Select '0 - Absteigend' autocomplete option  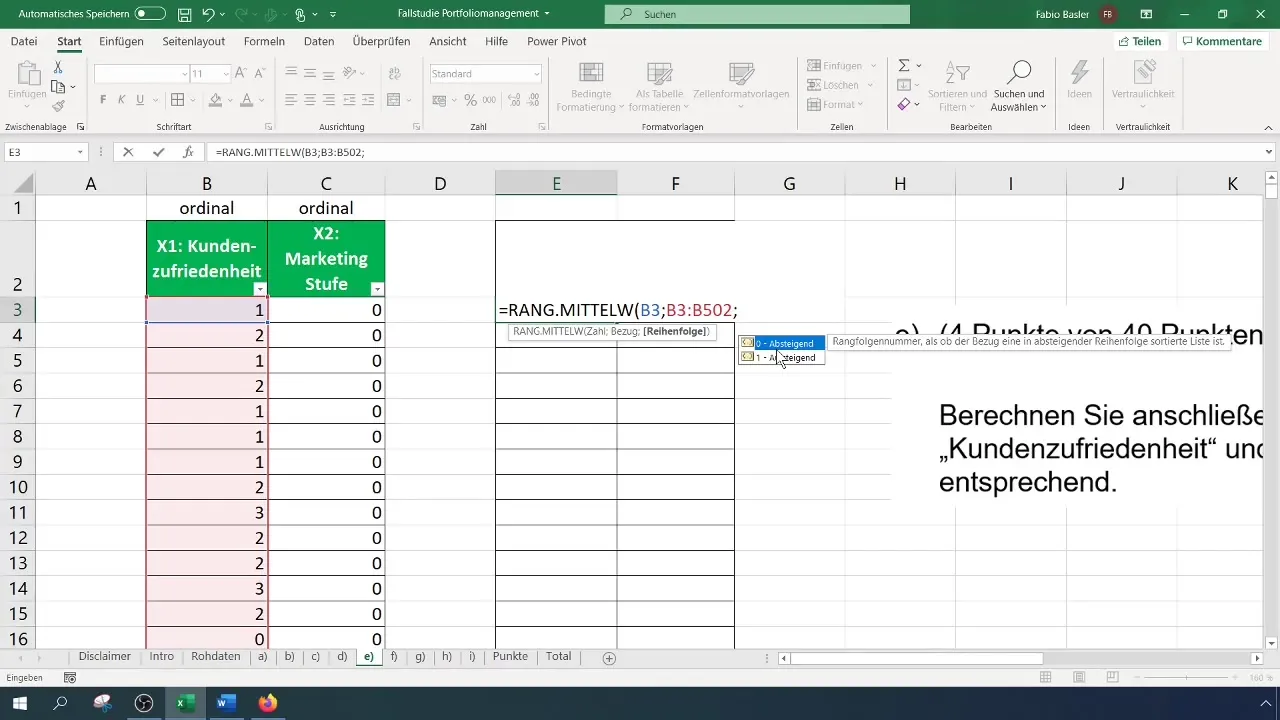click(x=782, y=343)
